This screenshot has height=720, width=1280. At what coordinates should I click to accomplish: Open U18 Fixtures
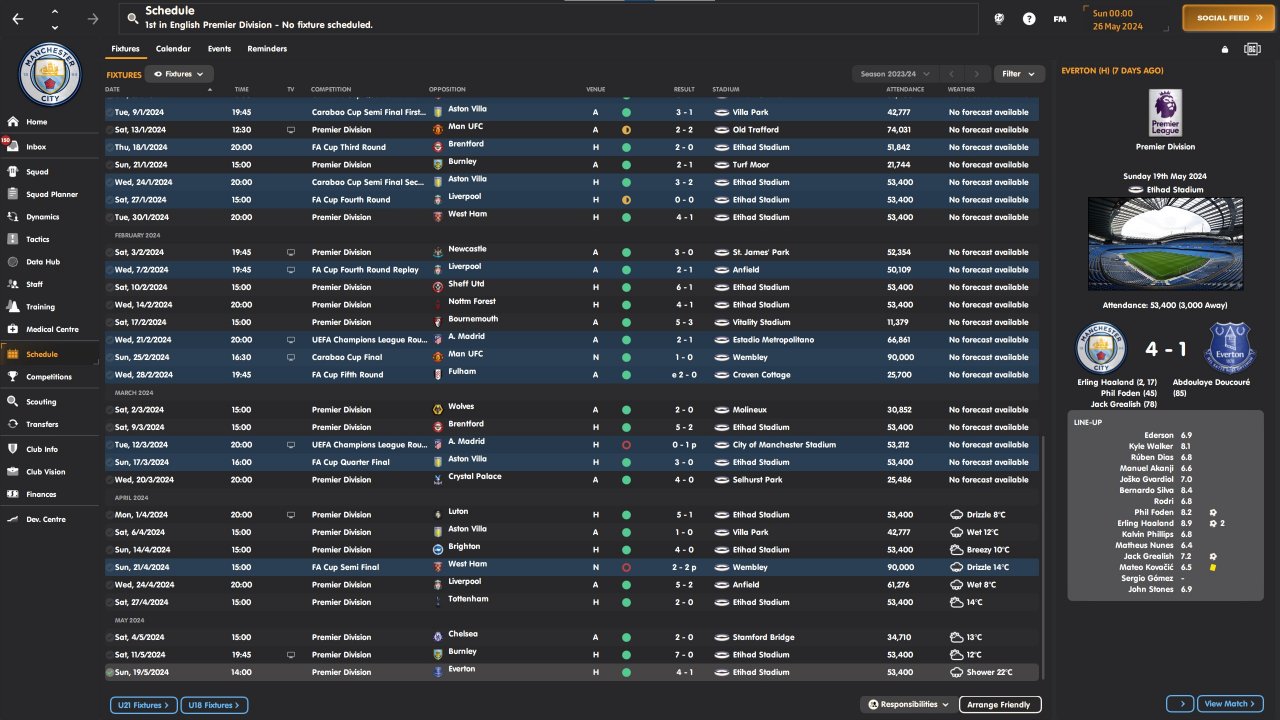tap(214, 705)
